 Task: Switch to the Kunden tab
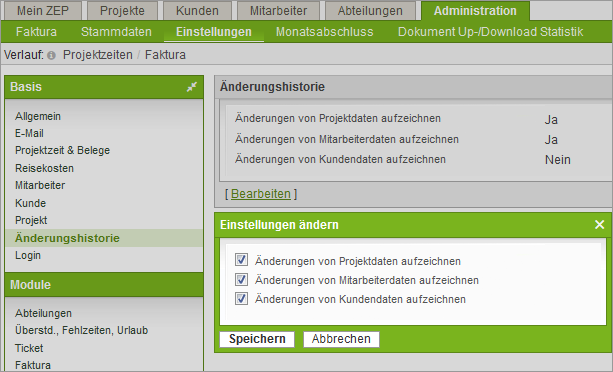pos(197,11)
